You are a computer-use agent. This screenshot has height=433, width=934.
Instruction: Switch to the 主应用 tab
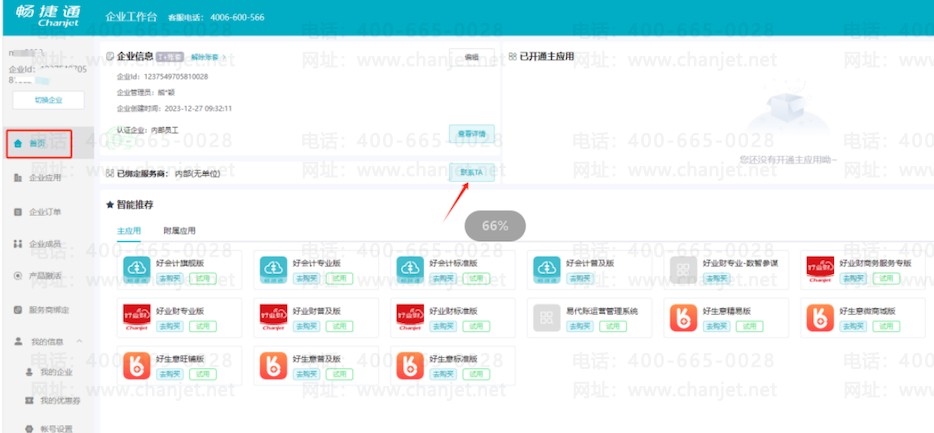click(x=129, y=230)
